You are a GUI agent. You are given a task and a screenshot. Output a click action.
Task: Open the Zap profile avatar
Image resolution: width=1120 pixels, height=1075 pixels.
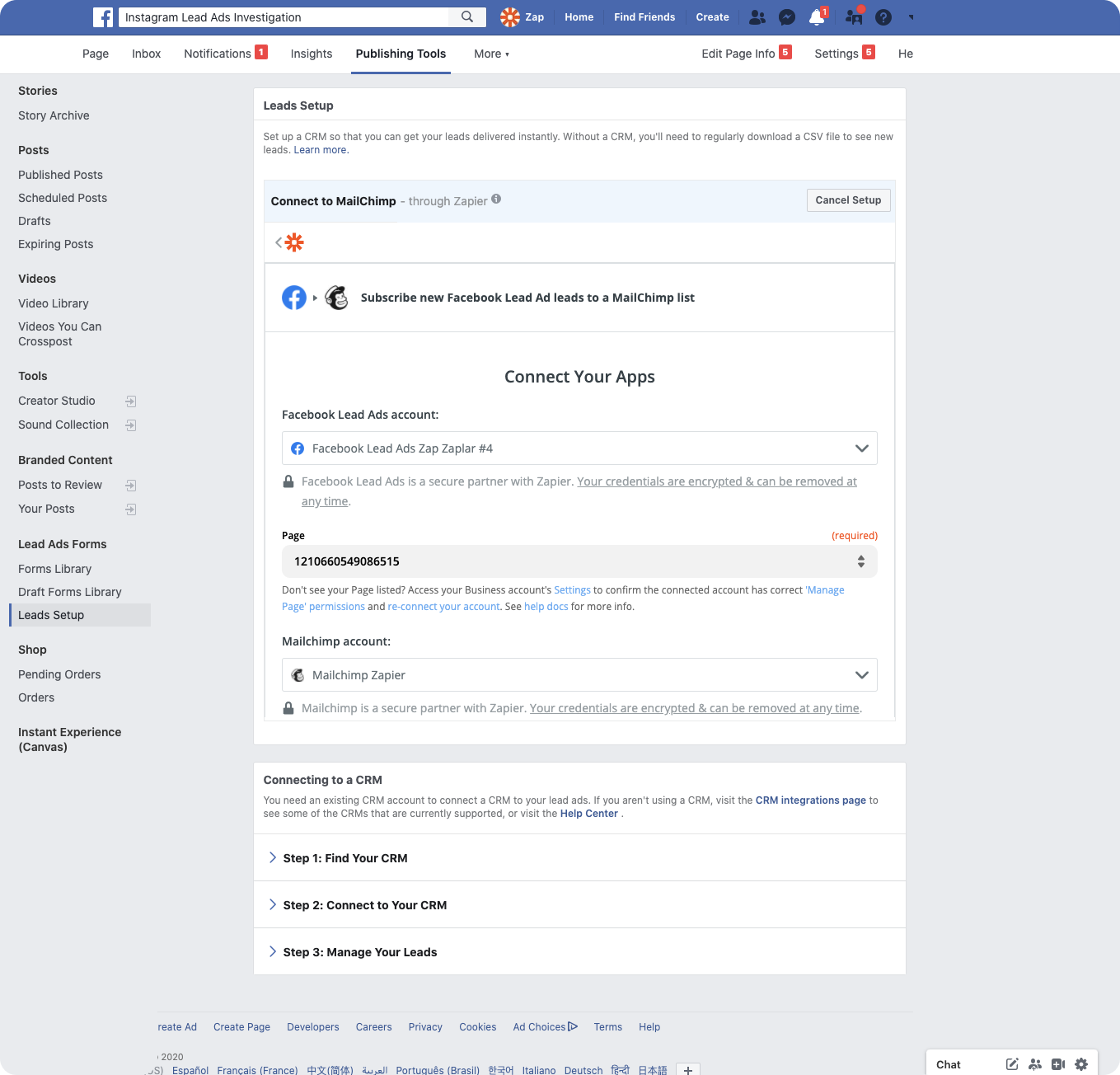[510, 17]
